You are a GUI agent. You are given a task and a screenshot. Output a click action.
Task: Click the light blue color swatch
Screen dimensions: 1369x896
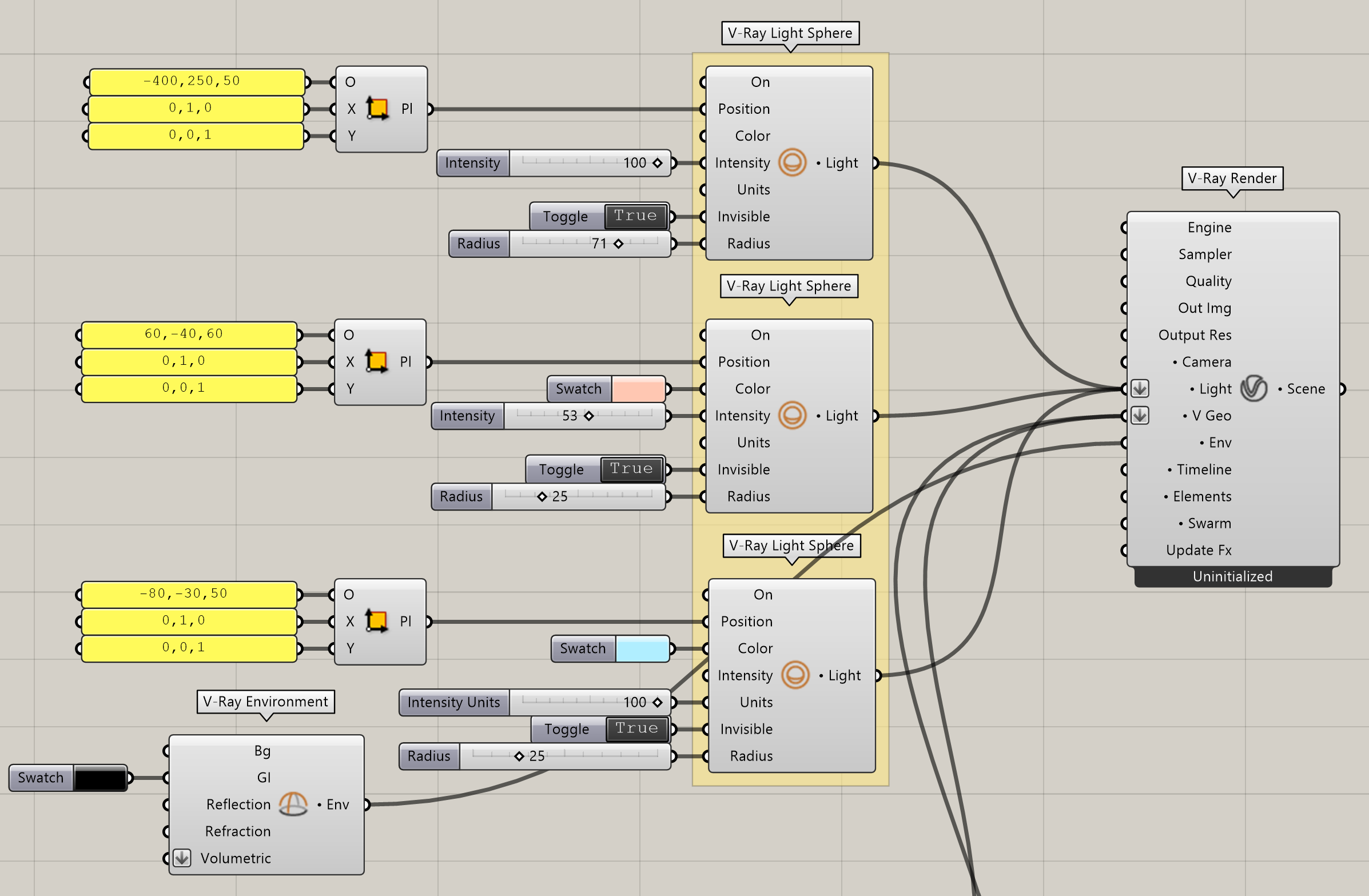pos(642,648)
